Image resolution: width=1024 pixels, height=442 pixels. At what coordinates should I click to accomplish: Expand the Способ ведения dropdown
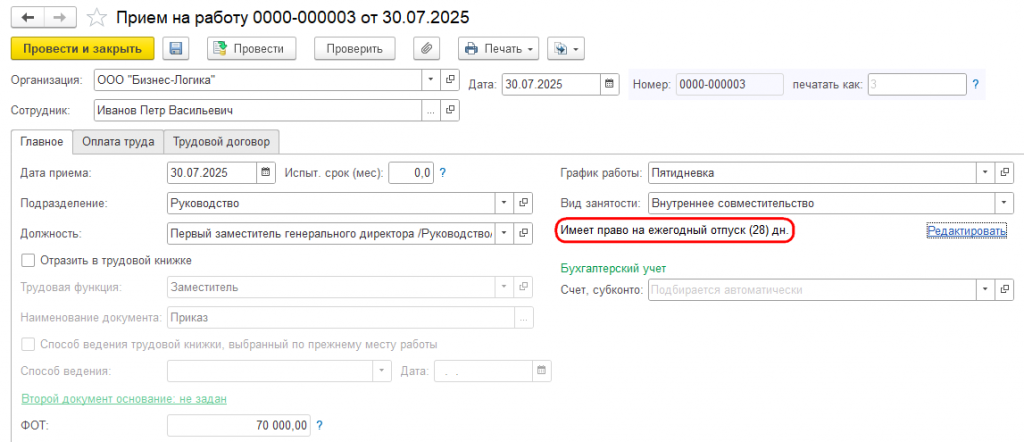[382, 371]
